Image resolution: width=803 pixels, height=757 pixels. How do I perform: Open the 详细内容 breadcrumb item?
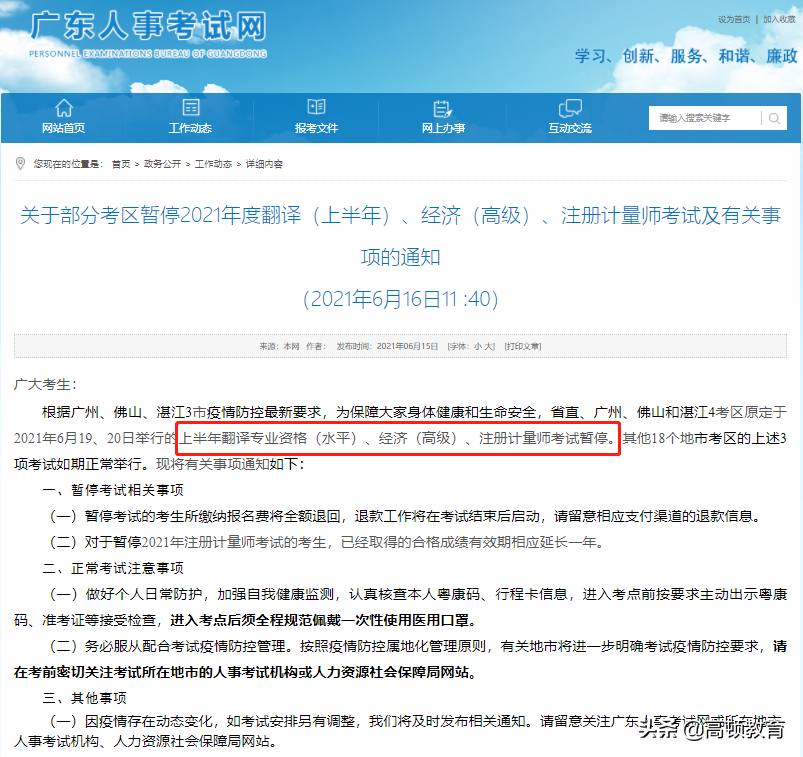click(265, 164)
